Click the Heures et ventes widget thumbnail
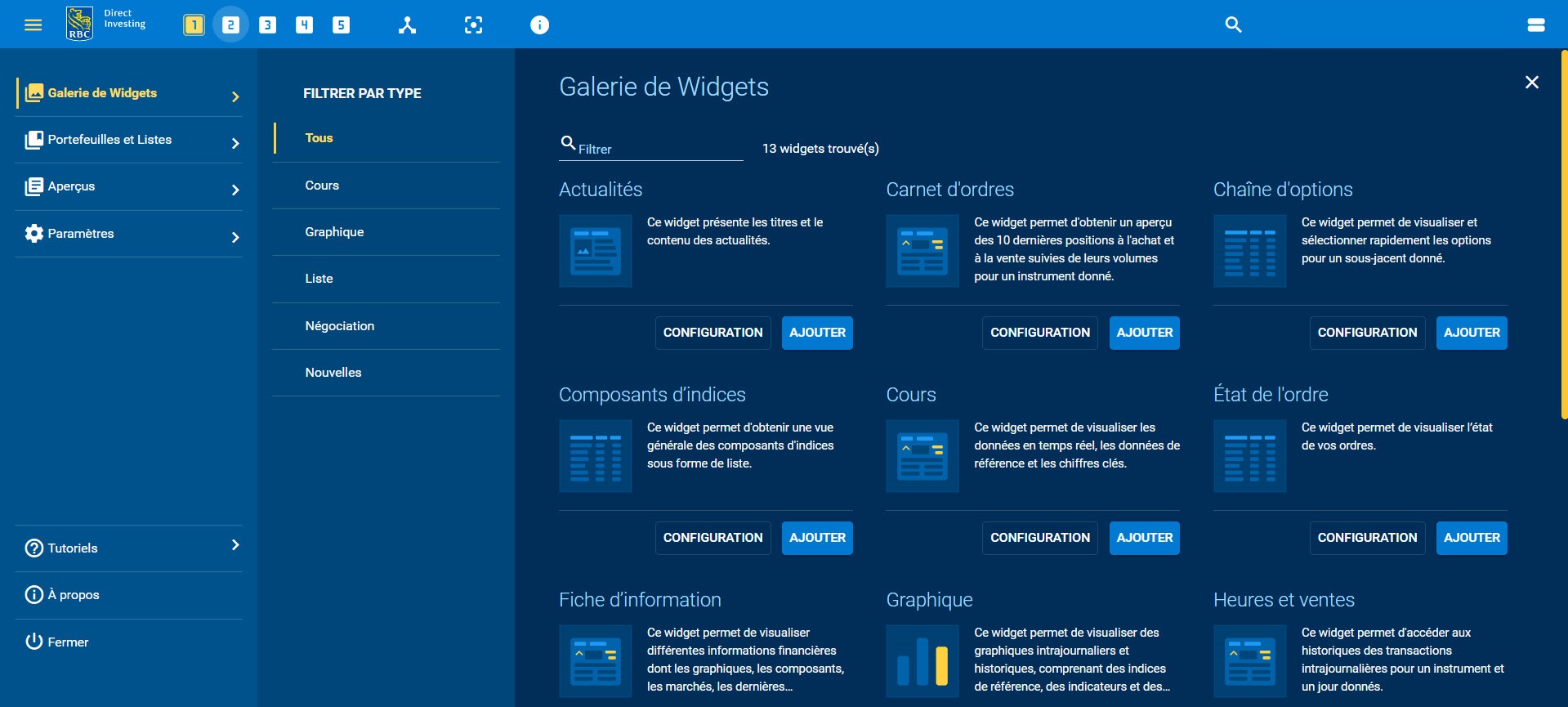Image resolution: width=1568 pixels, height=707 pixels. [1250, 661]
